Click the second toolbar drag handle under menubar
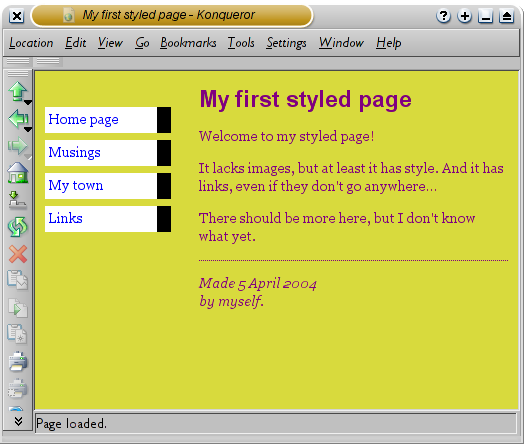This screenshot has height=444, width=524. click(x=48, y=61)
